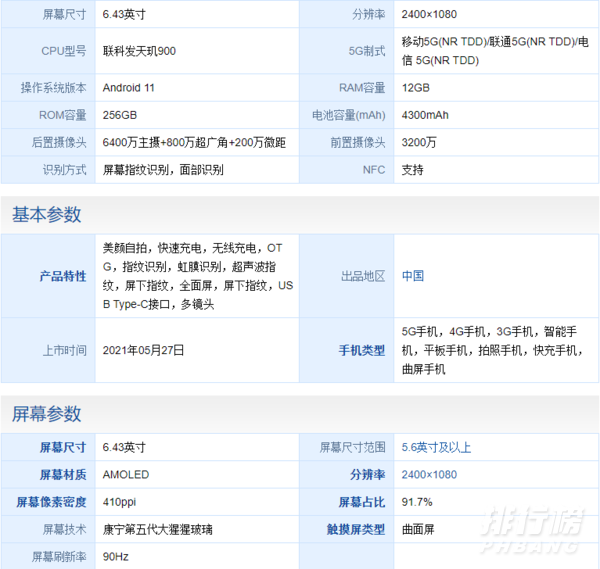Click the 基本参数 section heading

[47, 215]
